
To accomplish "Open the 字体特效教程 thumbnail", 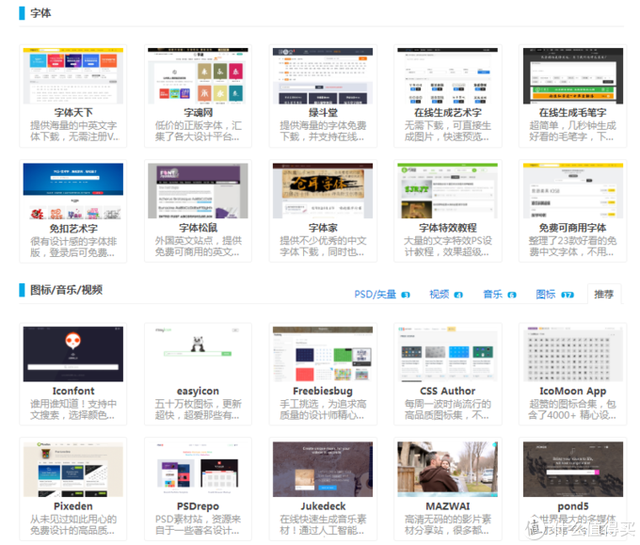I will point(448,190).
